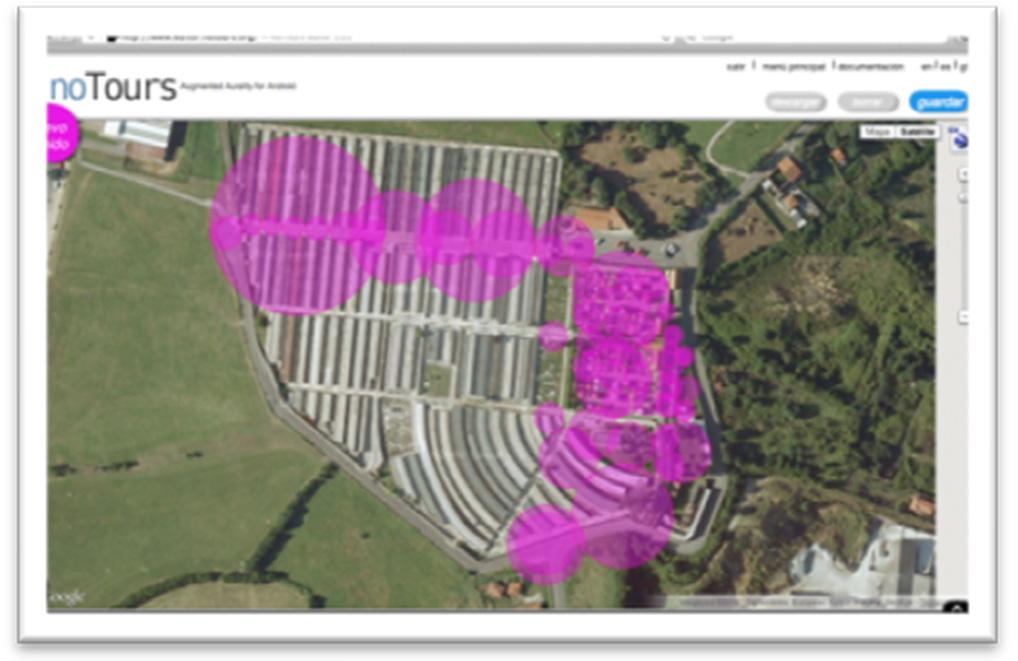
Task: Click the grey 'borrar' button
Action: coord(868,102)
